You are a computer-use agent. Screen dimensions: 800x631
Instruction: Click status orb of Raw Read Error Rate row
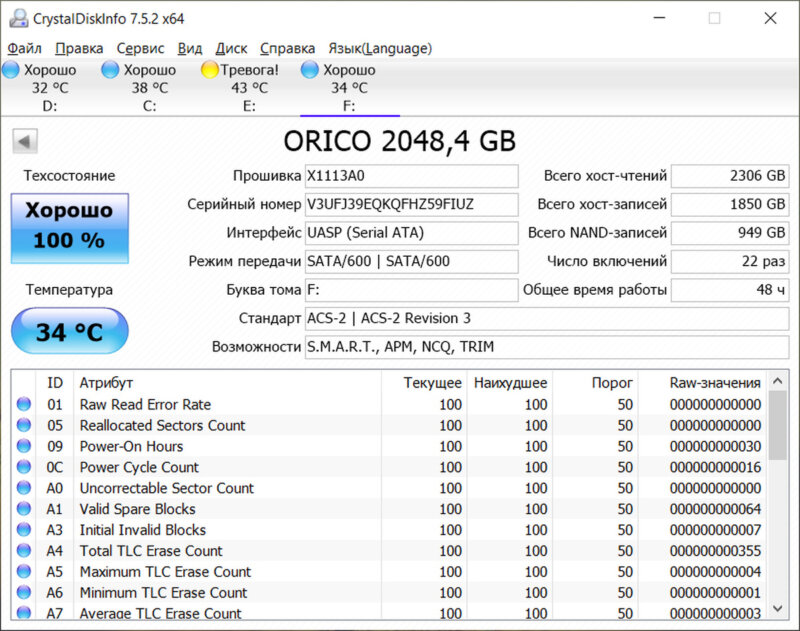[24, 405]
